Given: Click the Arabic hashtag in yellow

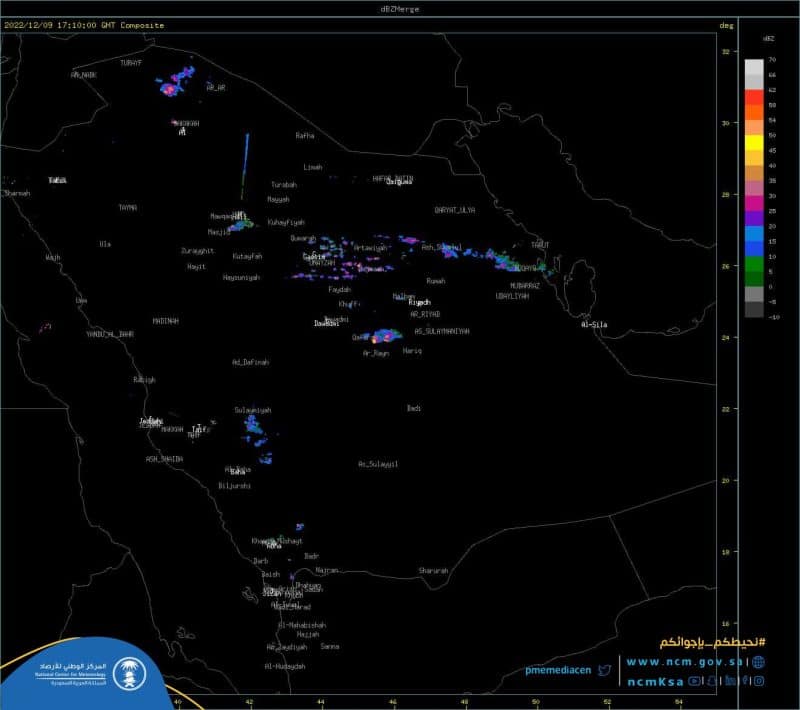Looking at the screenshot, I should 712,643.
